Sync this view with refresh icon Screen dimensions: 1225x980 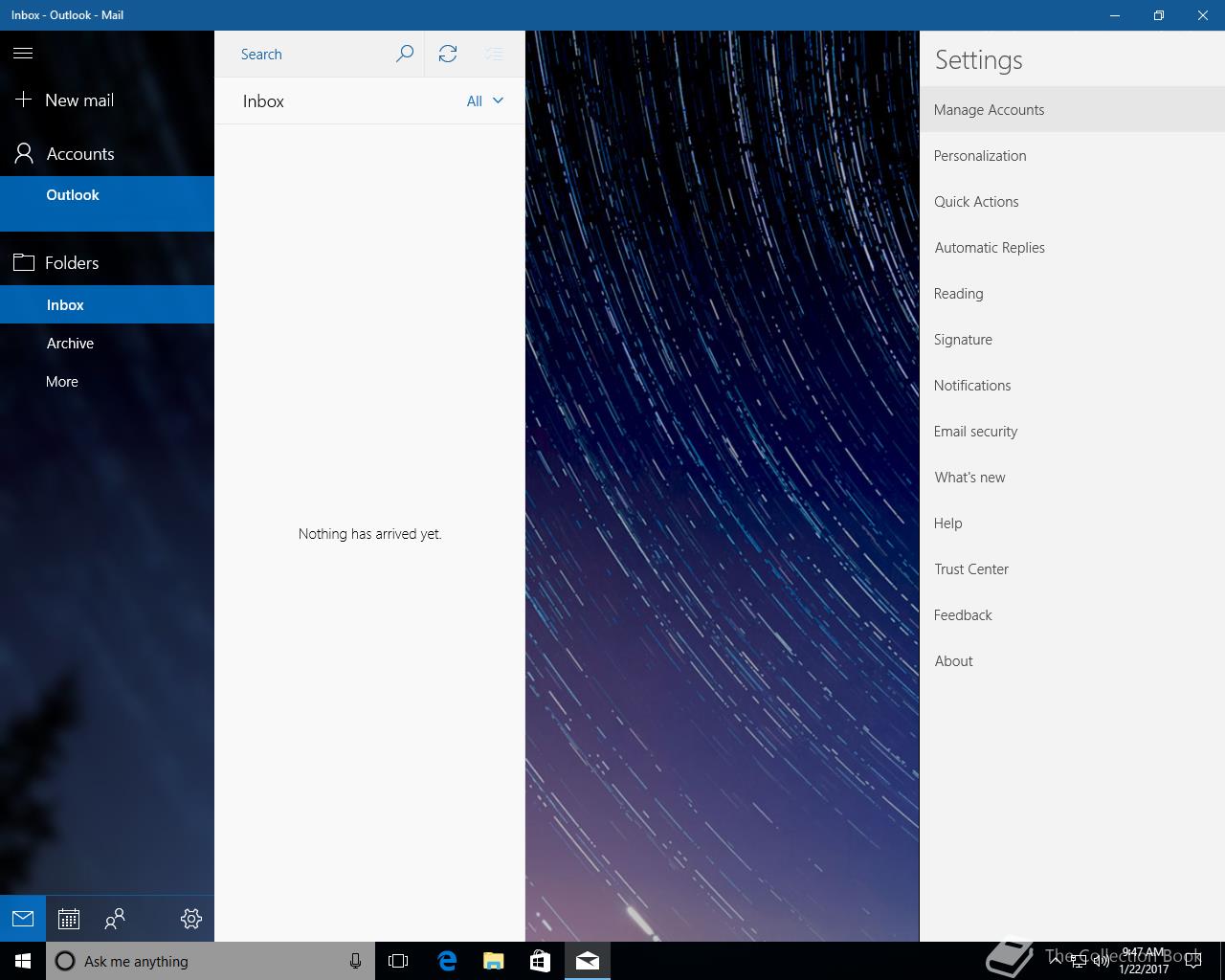(x=448, y=54)
